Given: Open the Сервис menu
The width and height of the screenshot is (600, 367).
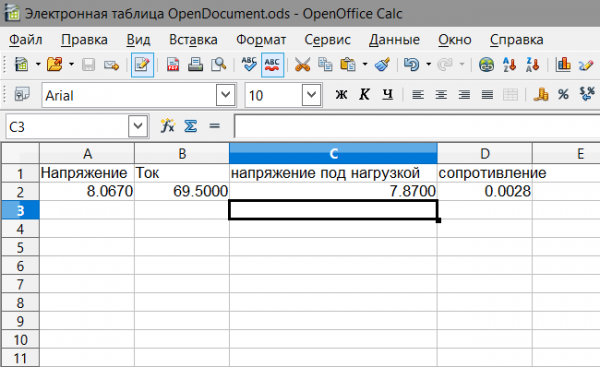Looking at the screenshot, I should click(x=328, y=40).
